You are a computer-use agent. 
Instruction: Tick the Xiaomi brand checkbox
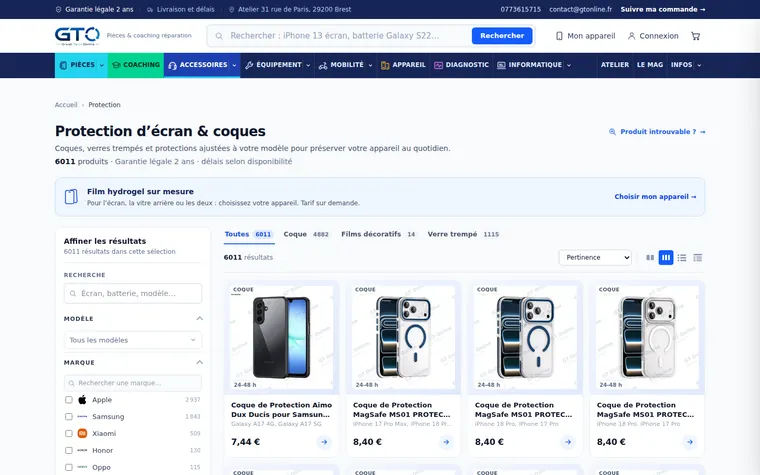pos(69,433)
